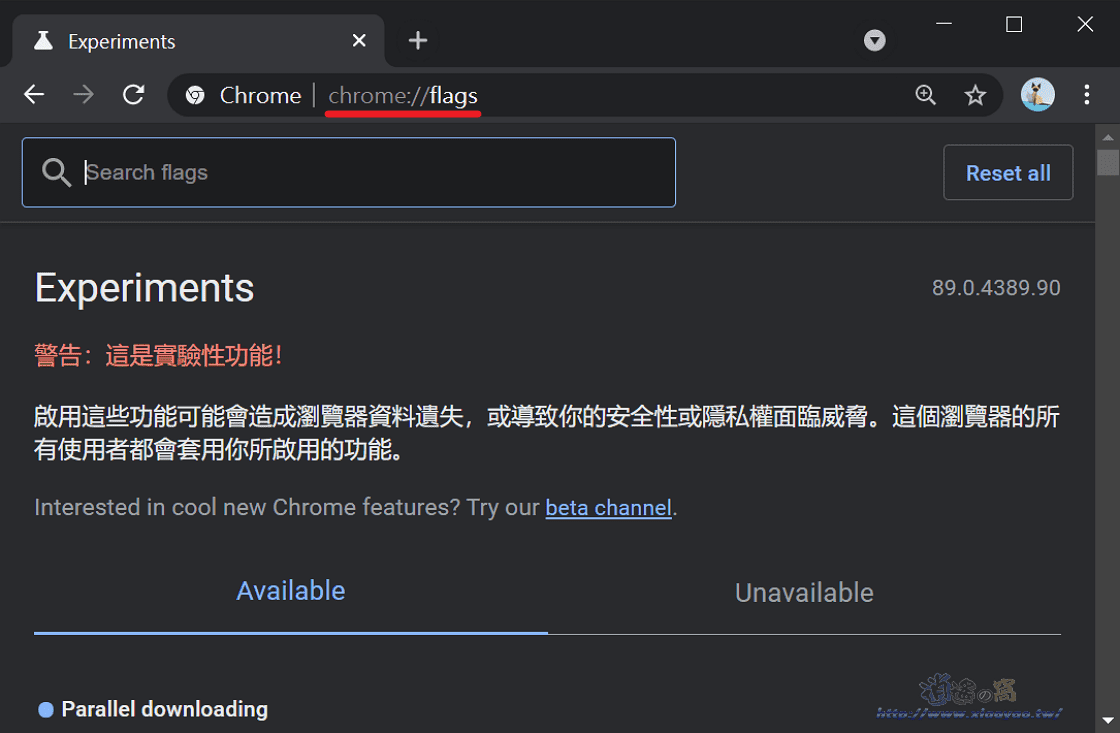Focus the Search flags input field
The height and width of the screenshot is (733, 1120).
coord(349,172)
